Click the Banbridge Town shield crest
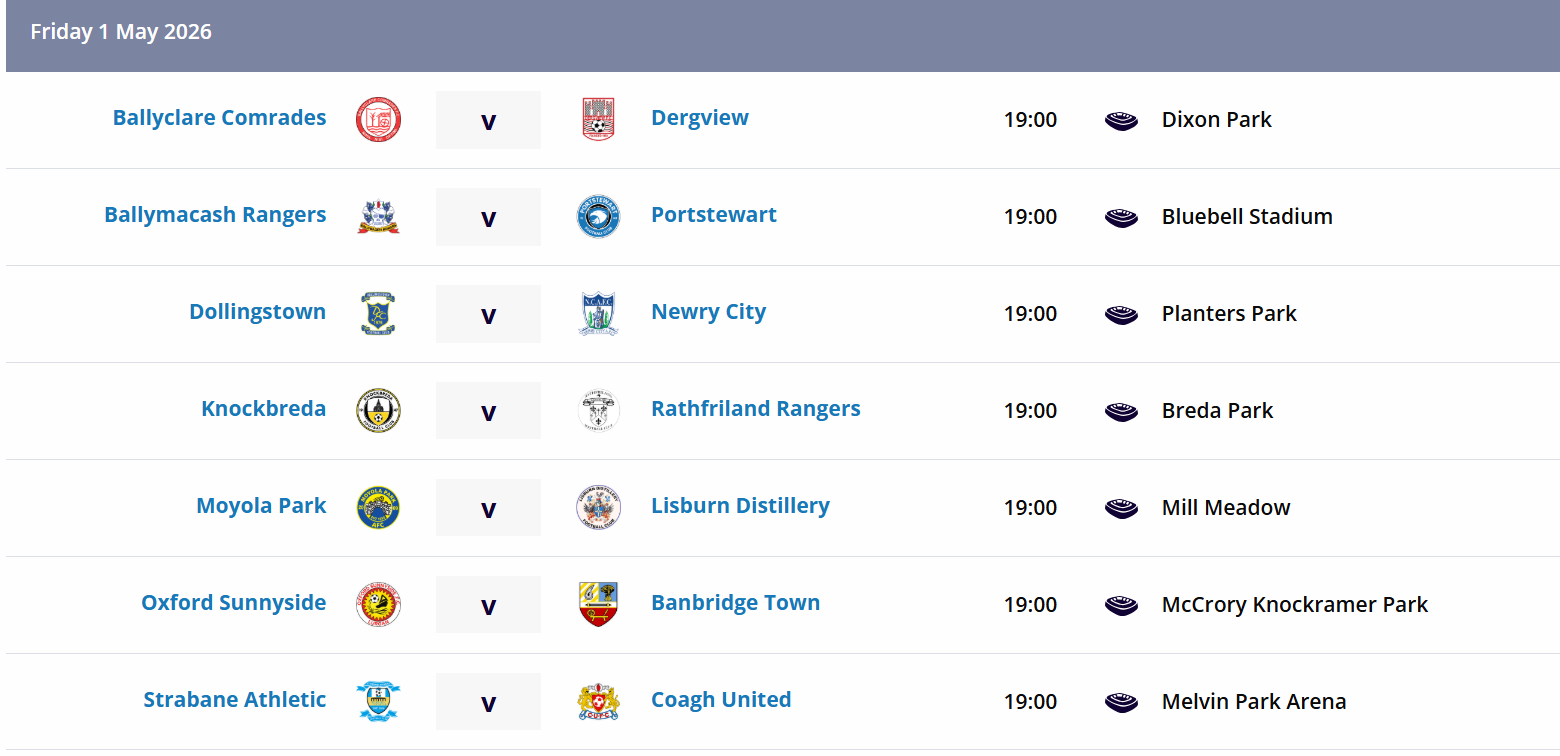Screen dimensions: 1560x756 [x=598, y=604]
